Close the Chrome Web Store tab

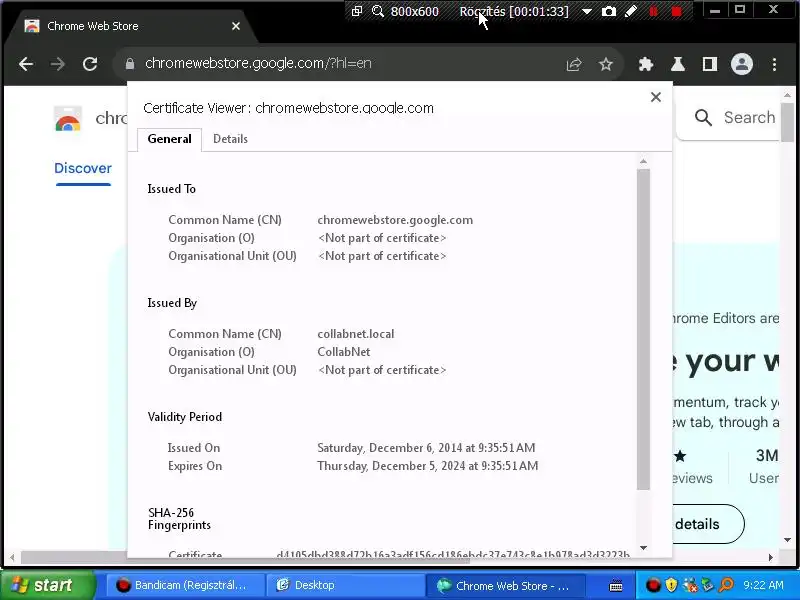(x=236, y=26)
